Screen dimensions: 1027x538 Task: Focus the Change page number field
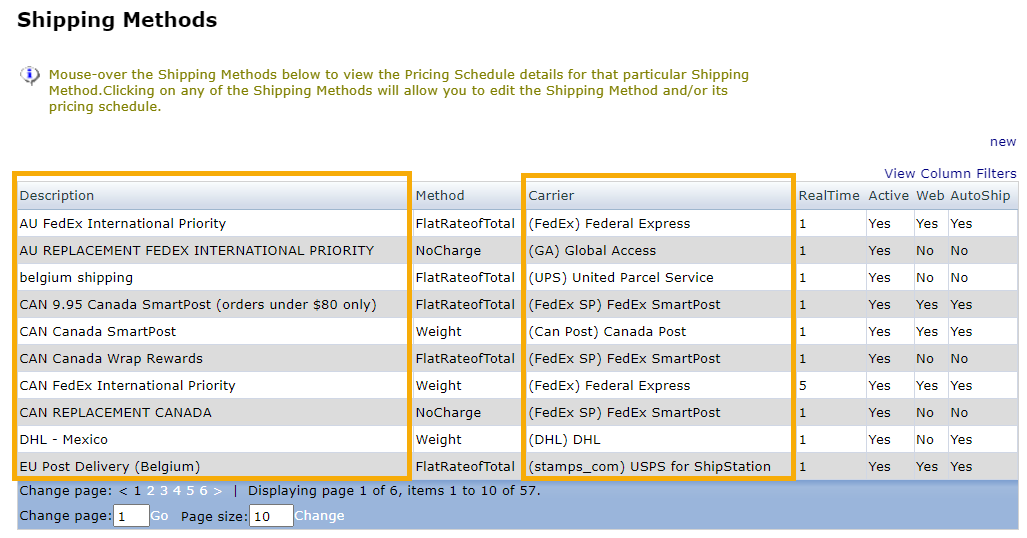pos(131,516)
